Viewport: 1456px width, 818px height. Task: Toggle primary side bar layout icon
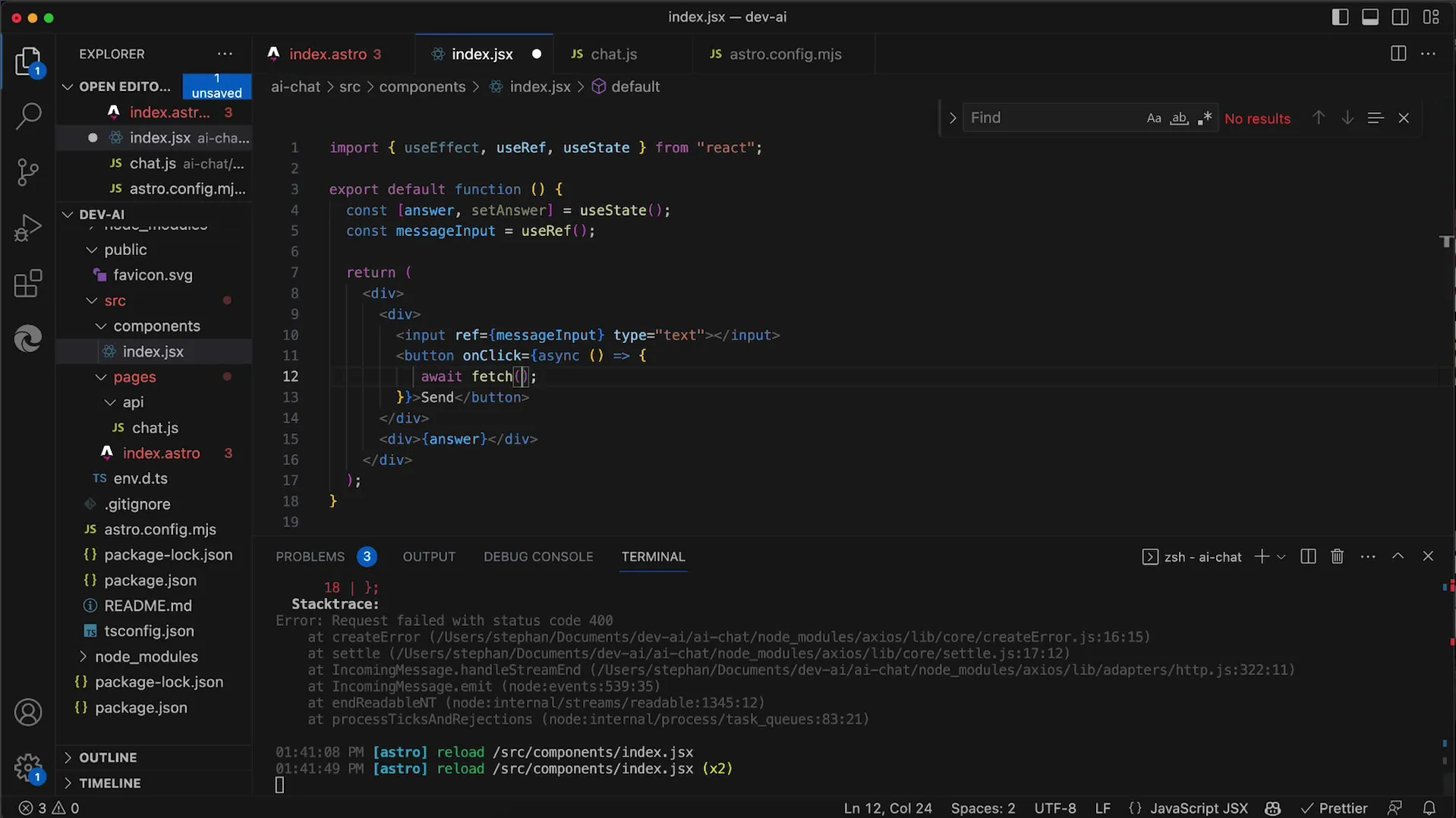1340,17
